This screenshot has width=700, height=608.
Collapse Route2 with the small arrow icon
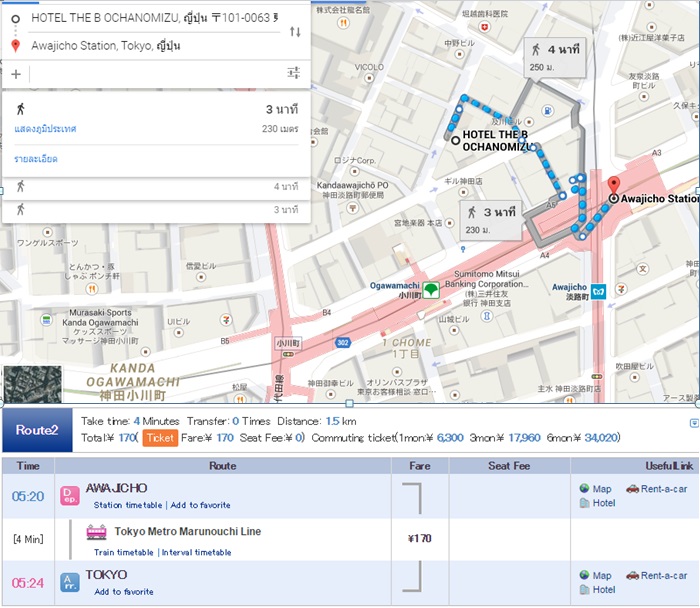point(694,423)
